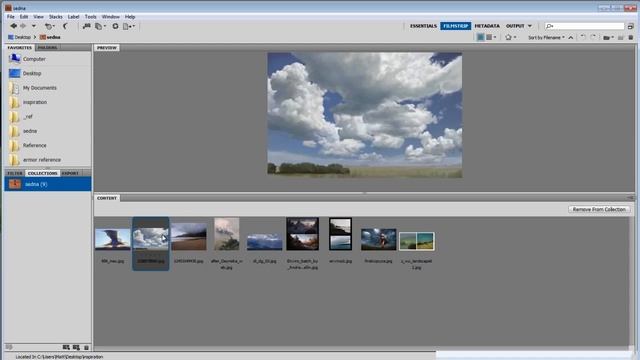Open thumbnail quality options dropdown
This screenshot has height=360, width=640.
491,37
